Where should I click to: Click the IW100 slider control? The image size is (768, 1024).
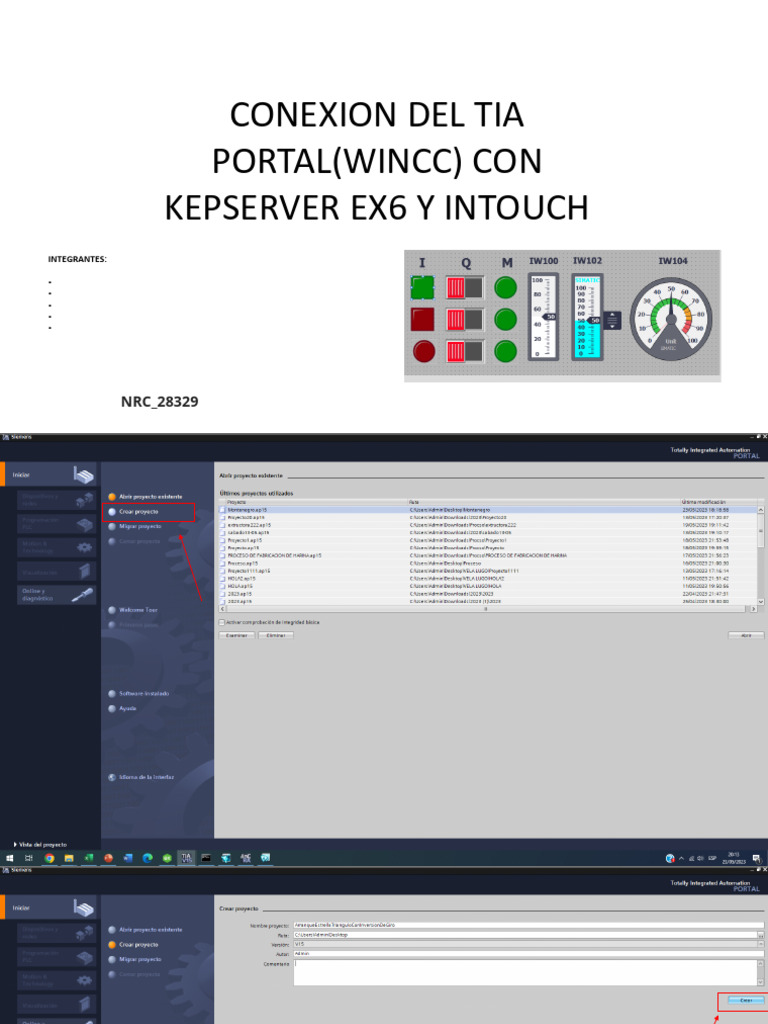[543, 317]
